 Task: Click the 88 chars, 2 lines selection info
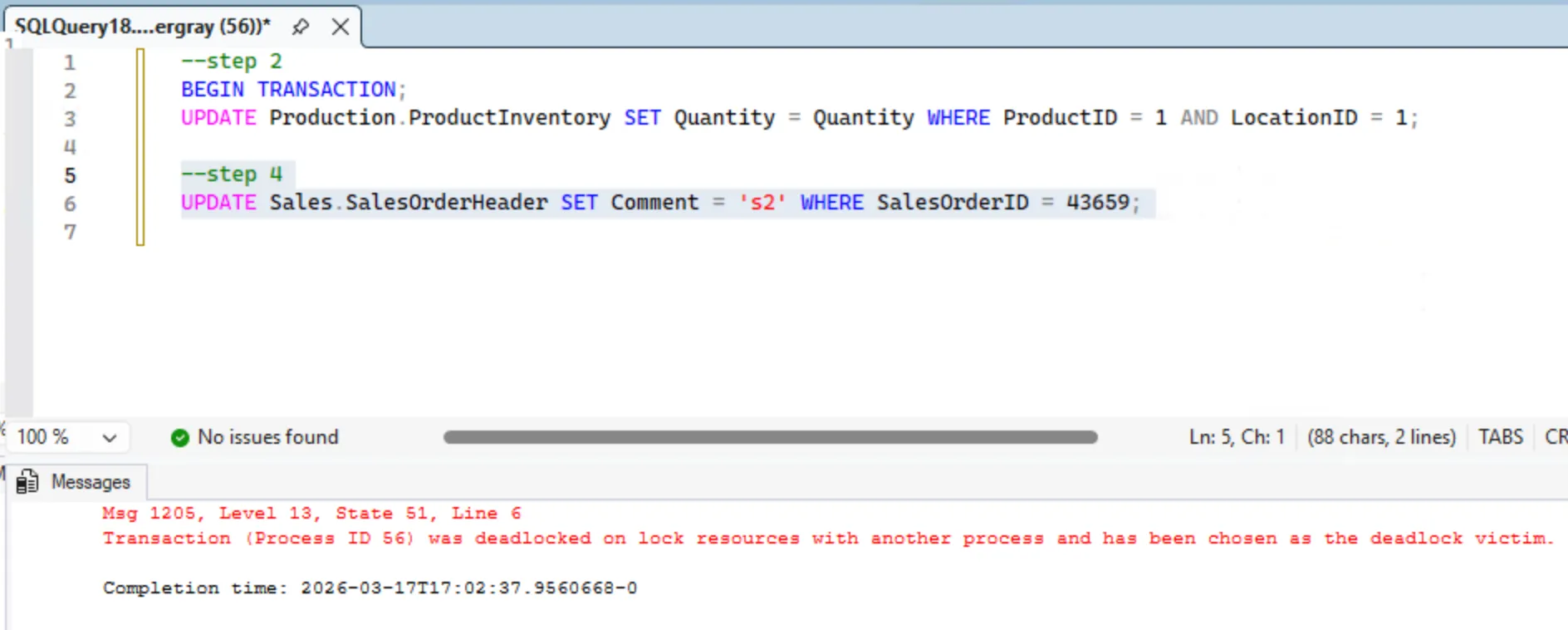pos(1381,437)
